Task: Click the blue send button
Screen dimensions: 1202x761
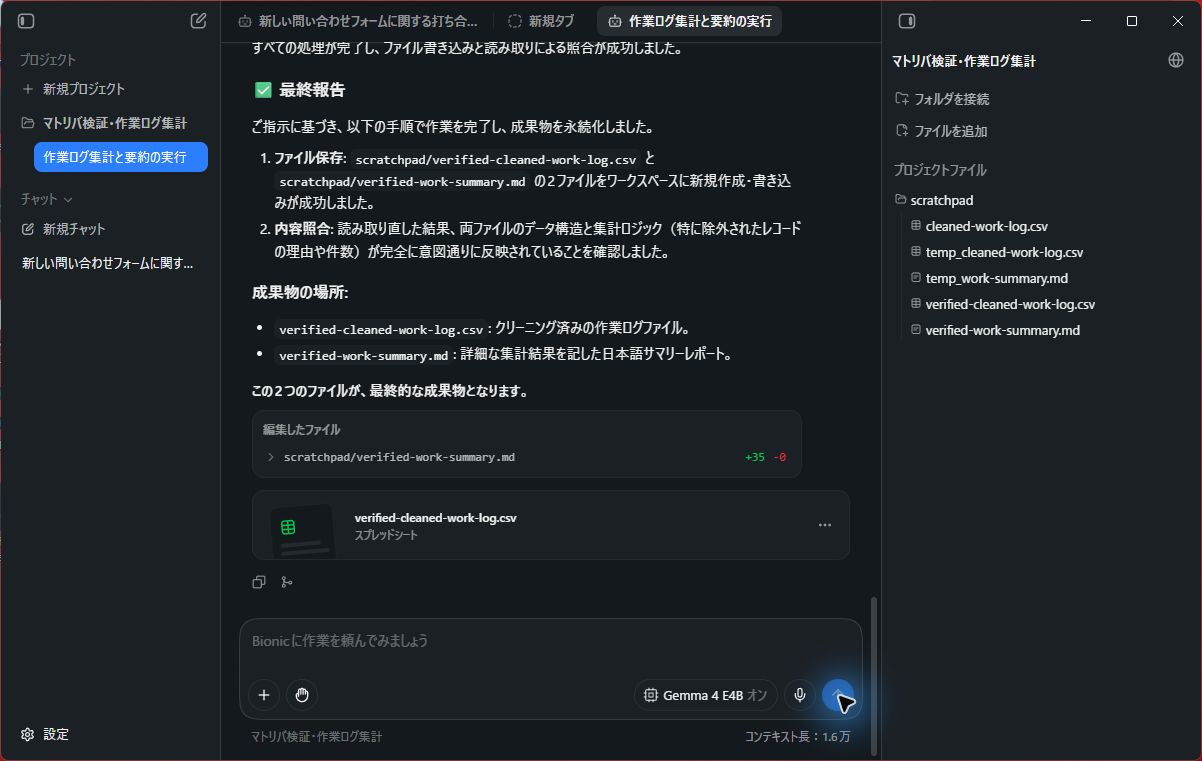Action: coord(838,695)
